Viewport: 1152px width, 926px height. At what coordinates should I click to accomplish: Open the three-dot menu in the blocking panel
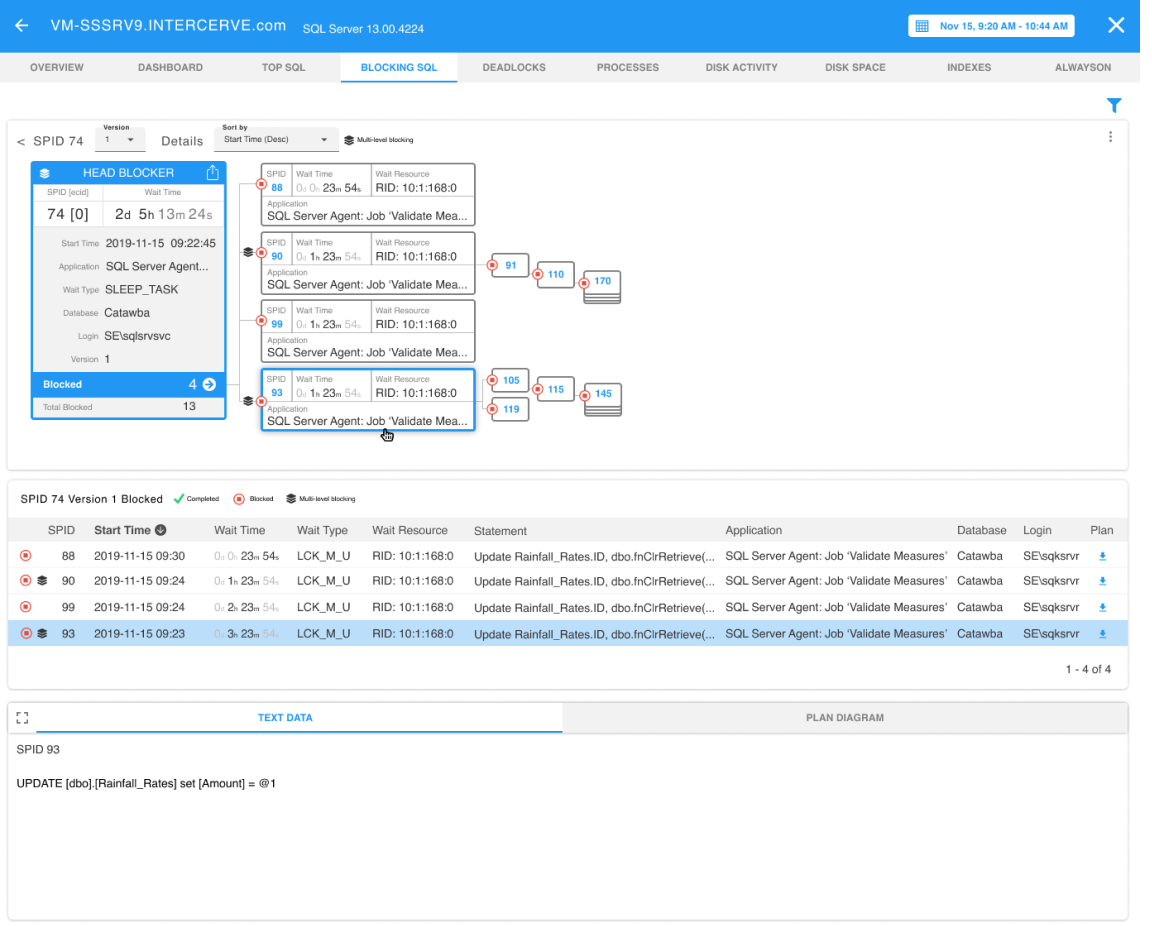(1110, 137)
